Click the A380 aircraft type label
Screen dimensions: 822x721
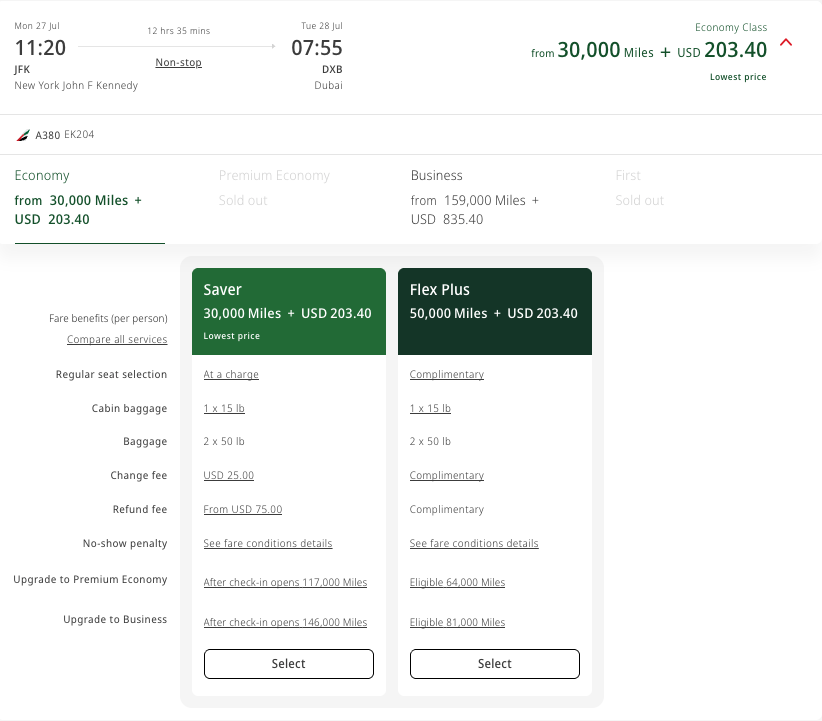point(48,135)
